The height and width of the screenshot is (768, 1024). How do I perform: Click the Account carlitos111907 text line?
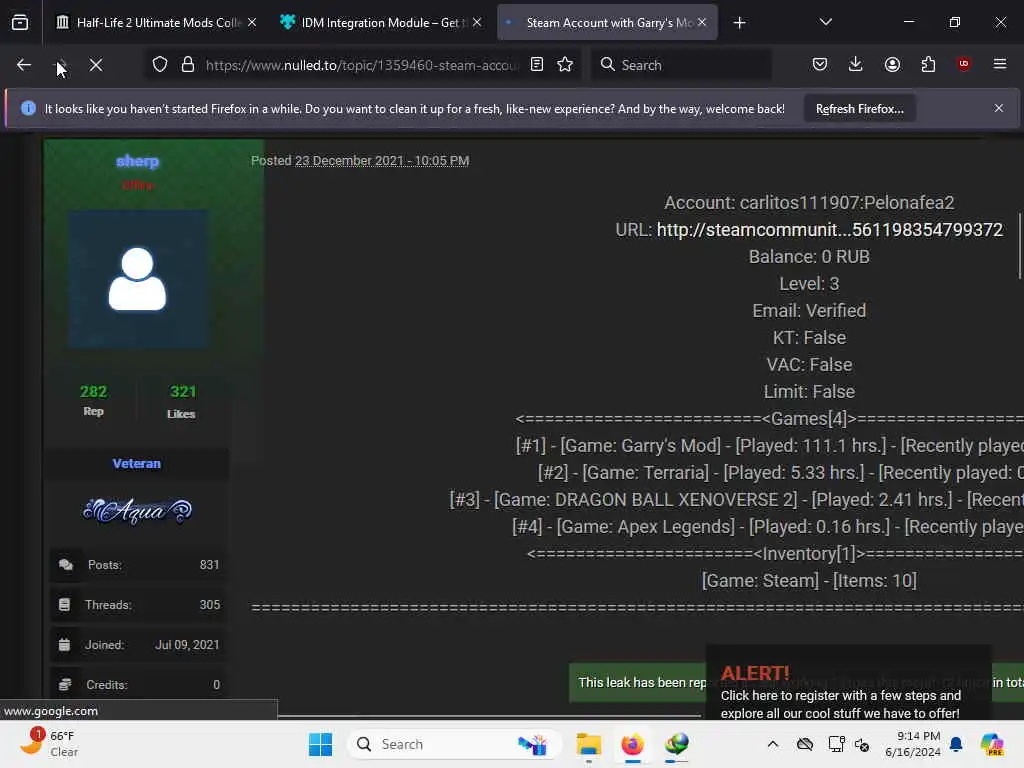(809, 202)
